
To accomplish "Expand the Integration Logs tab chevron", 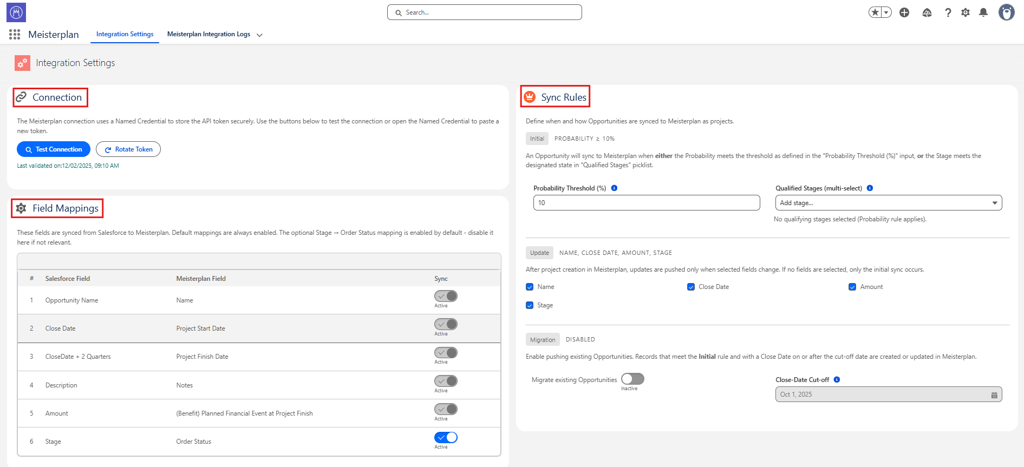I will point(259,35).
